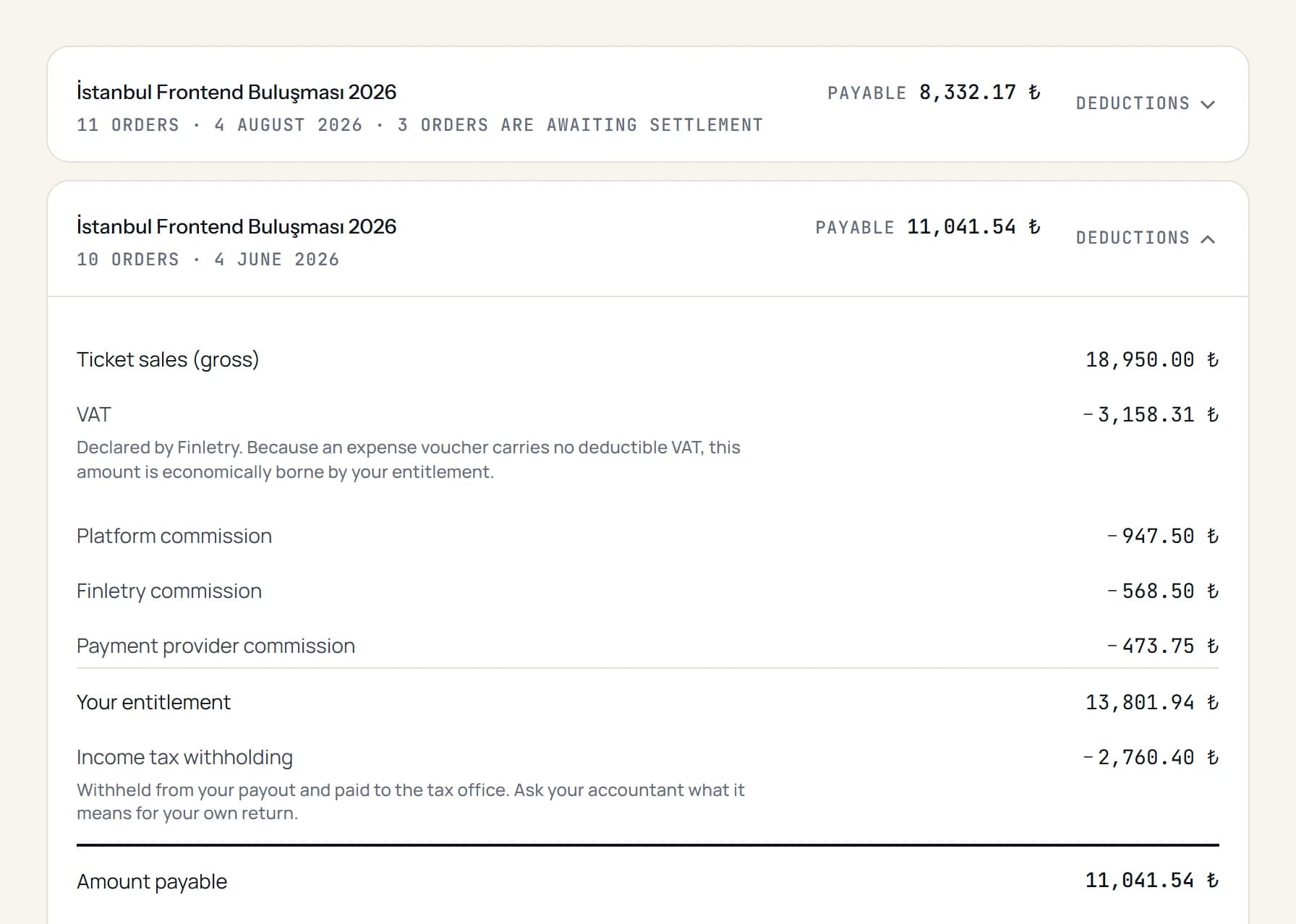Image resolution: width=1296 pixels, height=924 pixels.
Task: Click the İstanbul Frontend Buluşması 2026 title above 10 orders
Action: click(236, 226)
